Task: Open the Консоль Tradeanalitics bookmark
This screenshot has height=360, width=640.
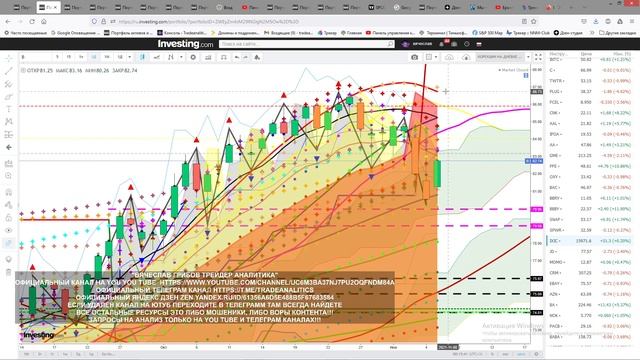Action: tap(183, 33)
